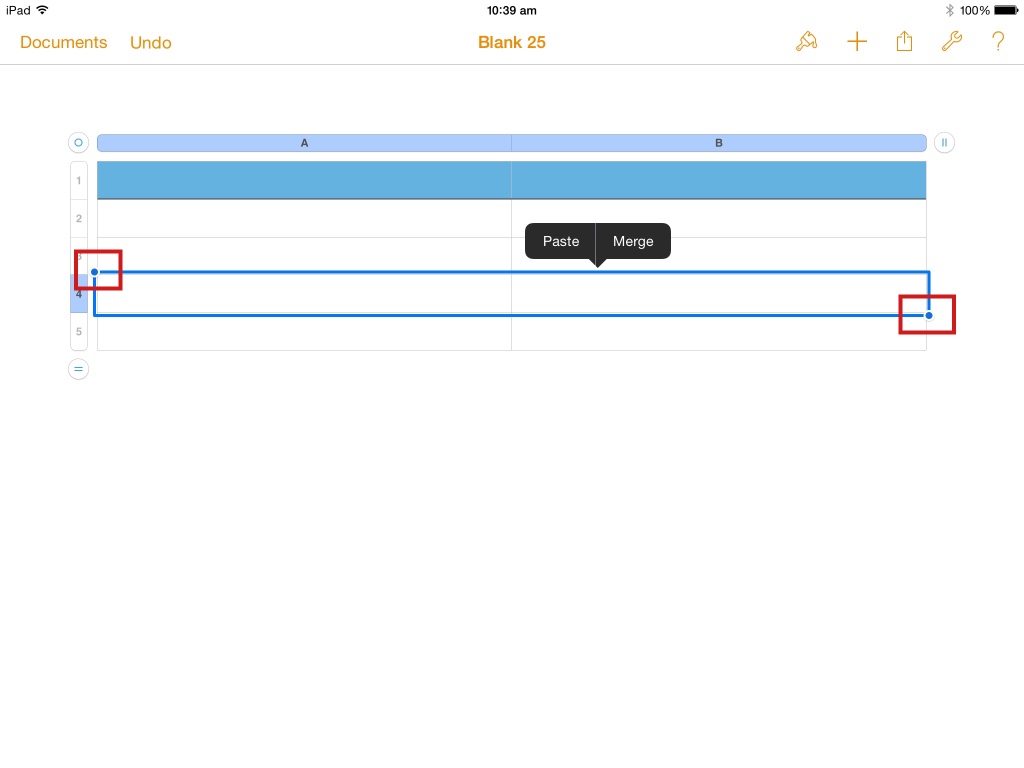The image size is (1024, 768).
Task: Show the Help question mark overlay
Action: pyautogui.click(x=998, y=42)
